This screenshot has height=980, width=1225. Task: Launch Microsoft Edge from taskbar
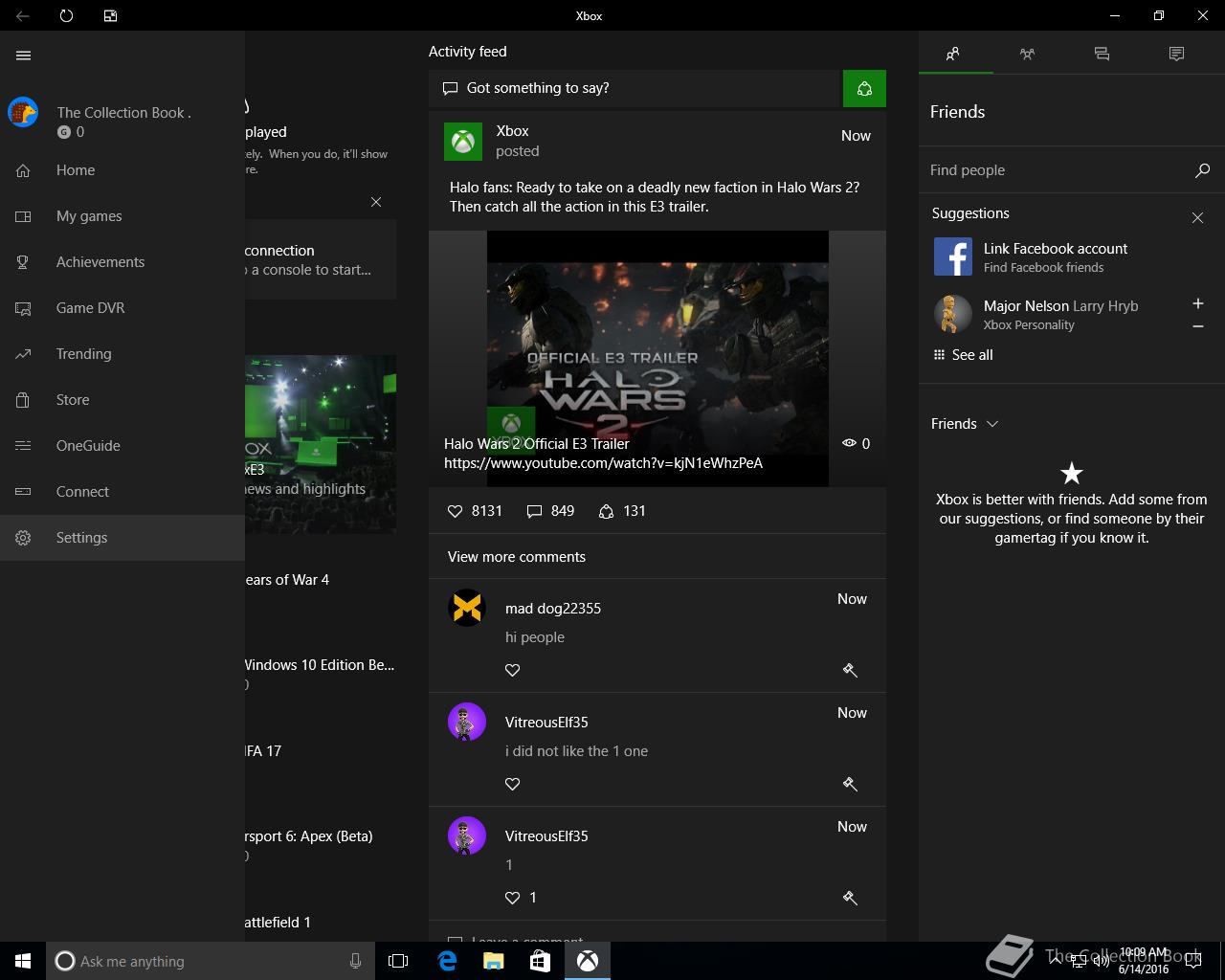tap(447, 961)
